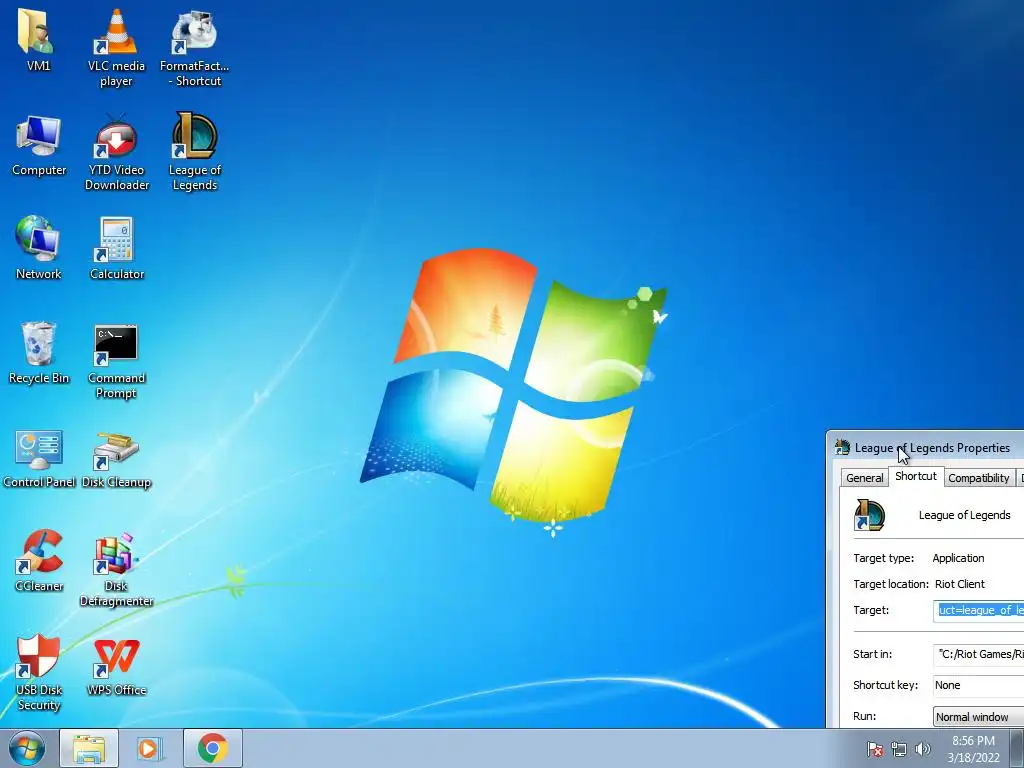
Task: Switch to the Compatibility tab in Properties
Action: [x=978, y=478]
